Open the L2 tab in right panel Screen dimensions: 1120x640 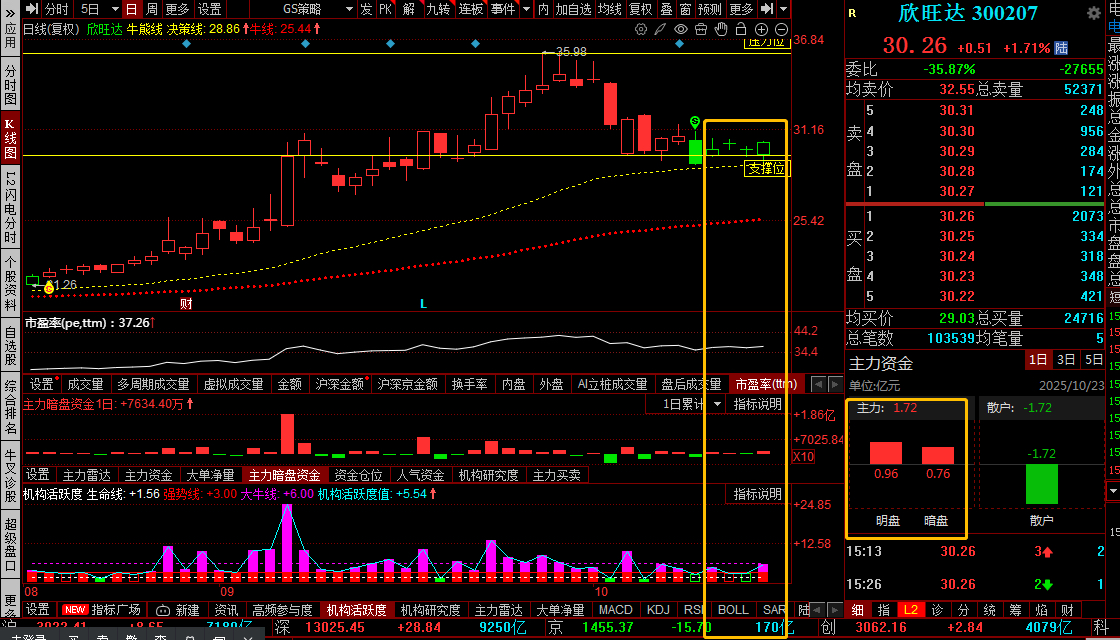[x=911, y=610]
